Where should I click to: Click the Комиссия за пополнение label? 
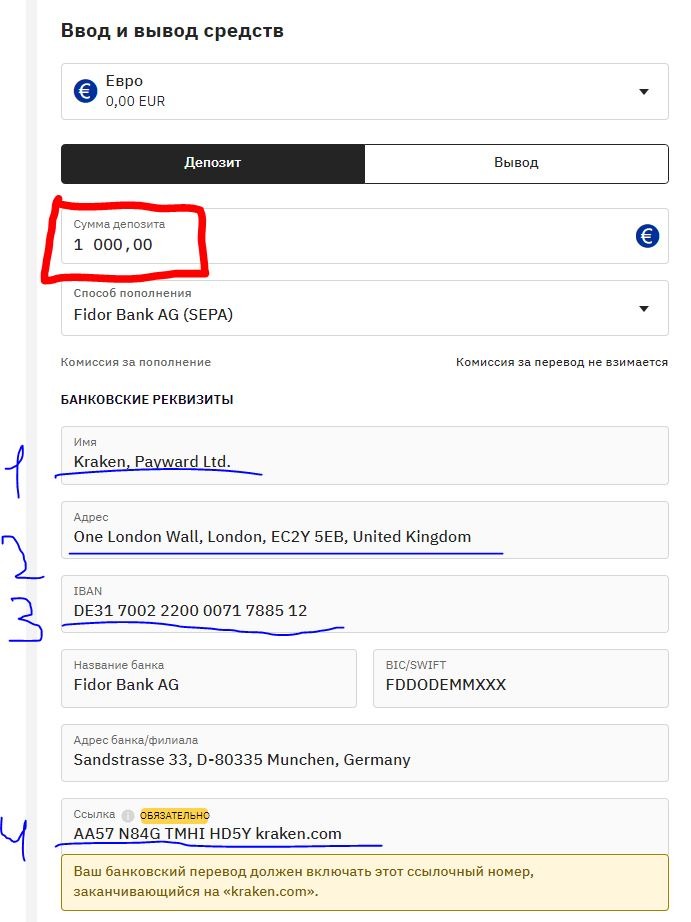[136, 362]
